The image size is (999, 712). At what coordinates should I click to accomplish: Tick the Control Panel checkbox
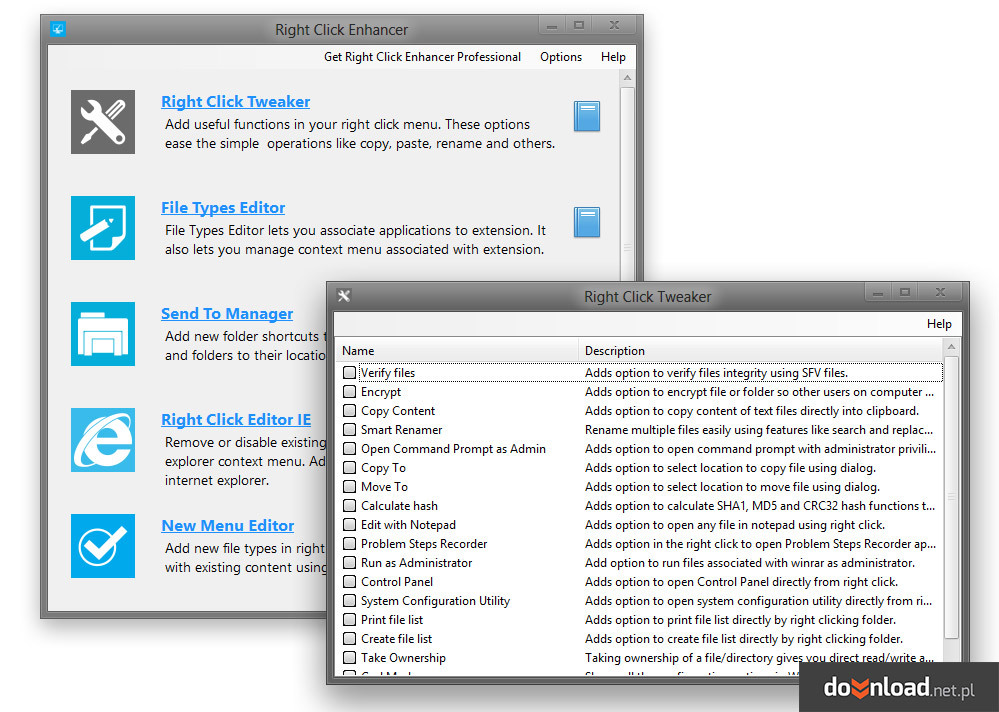[349, 582]
